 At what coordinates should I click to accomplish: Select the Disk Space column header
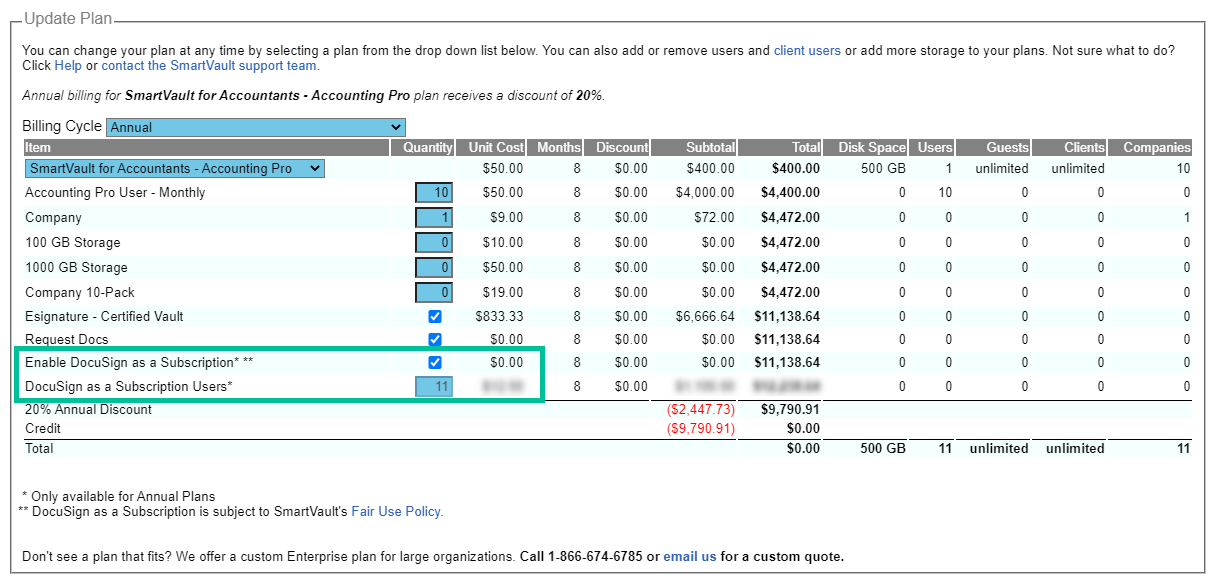click(872, 148)
